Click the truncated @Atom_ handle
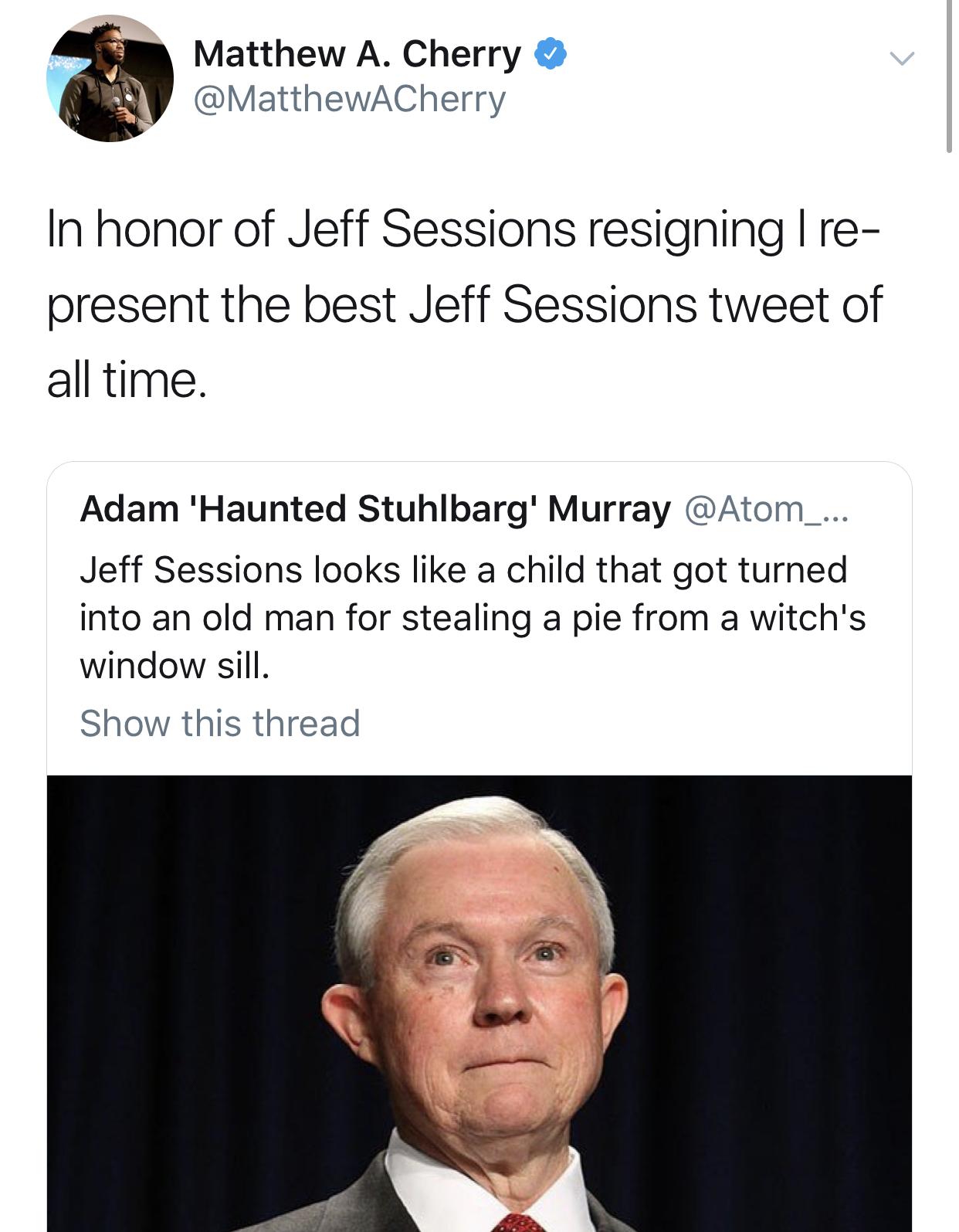The image size is (959, 1232). tap(768, 509)
